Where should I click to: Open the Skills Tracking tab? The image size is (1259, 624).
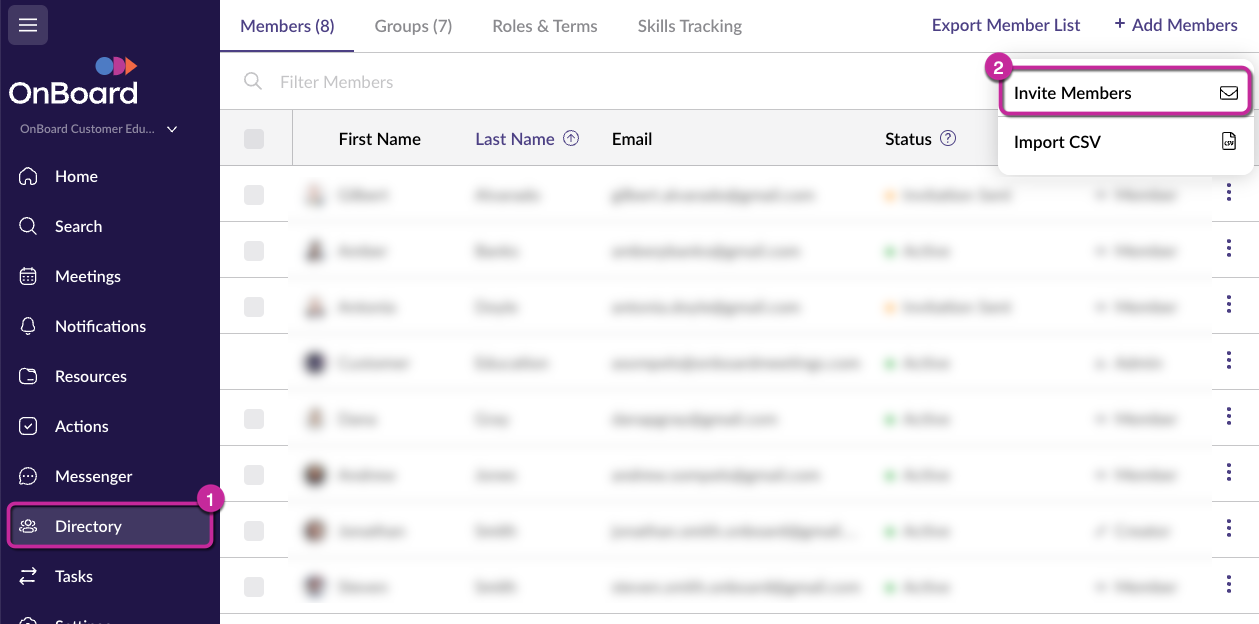[689, 26]
